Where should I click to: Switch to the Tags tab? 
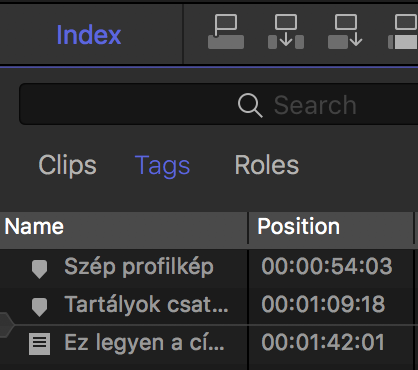point(162,166)
